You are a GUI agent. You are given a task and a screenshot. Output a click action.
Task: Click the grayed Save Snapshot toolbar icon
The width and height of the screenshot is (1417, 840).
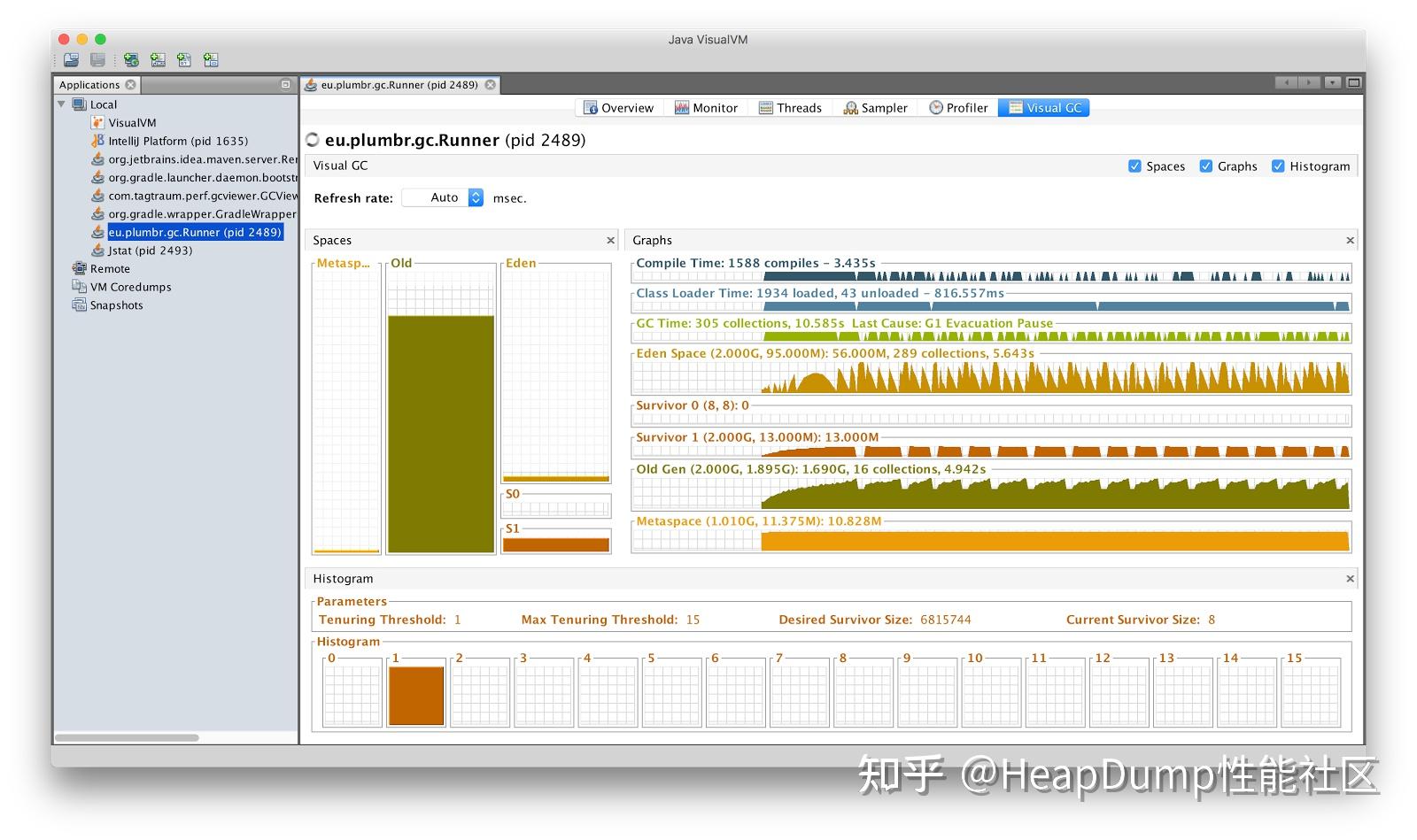click(97, 60)
